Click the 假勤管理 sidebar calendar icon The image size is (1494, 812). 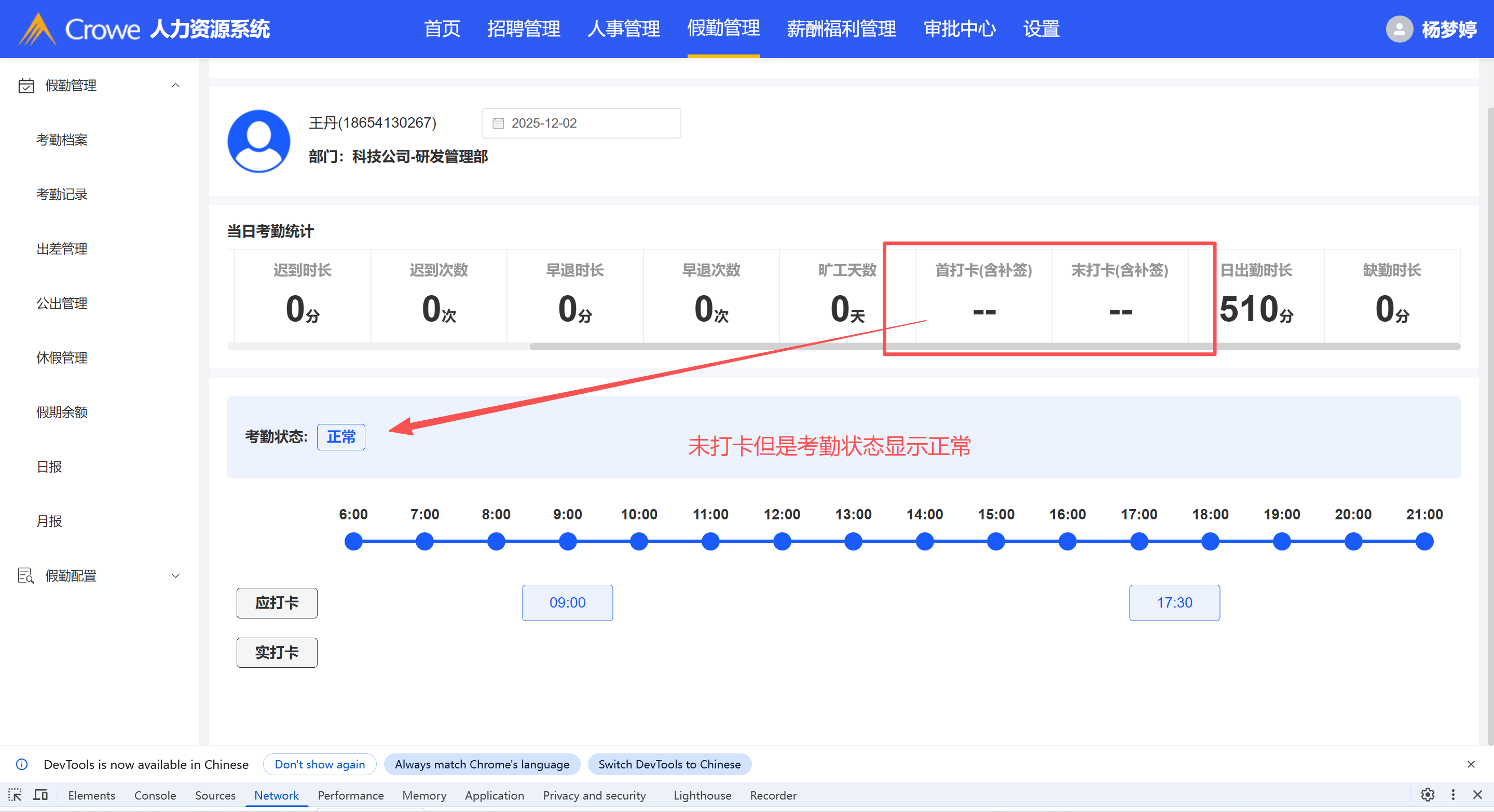(x=26, y=85)
